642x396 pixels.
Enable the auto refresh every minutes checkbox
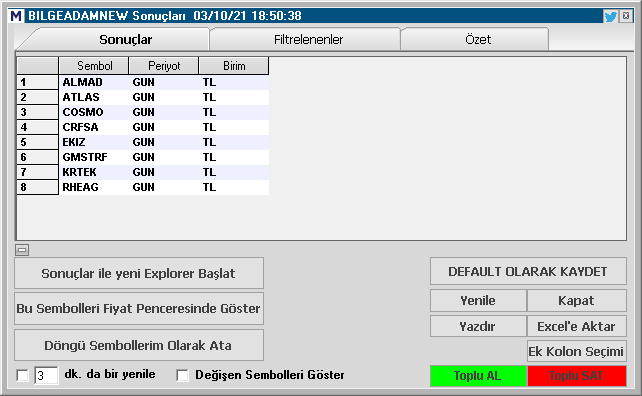[23, 375]
